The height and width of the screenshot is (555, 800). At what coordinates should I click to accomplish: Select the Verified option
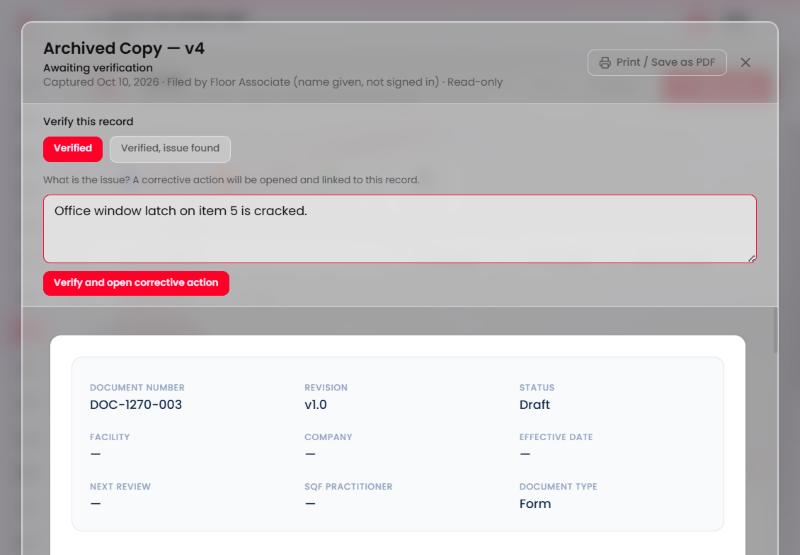coord(73,148)
